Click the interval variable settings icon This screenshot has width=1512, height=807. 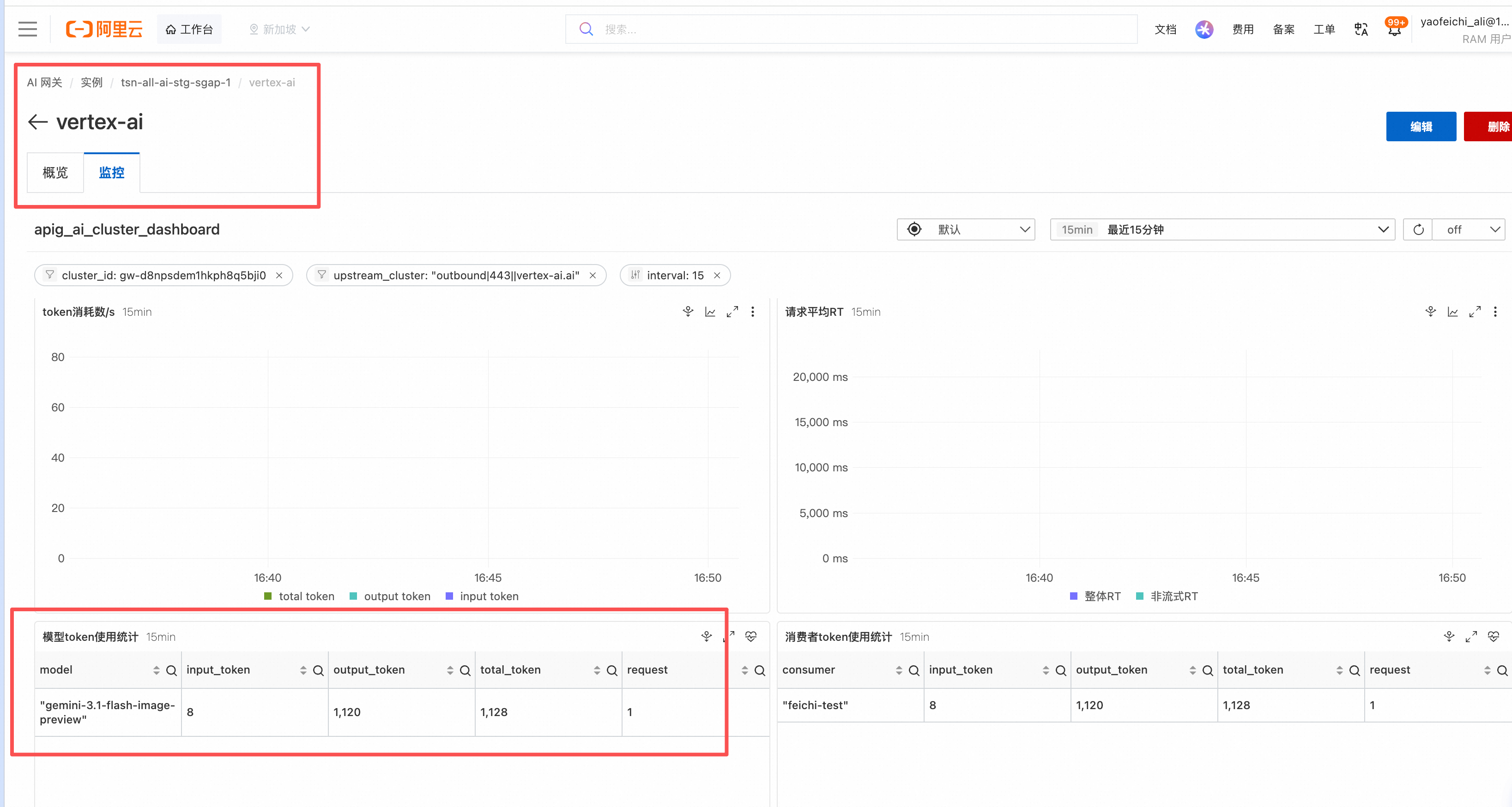pos(635,275)
